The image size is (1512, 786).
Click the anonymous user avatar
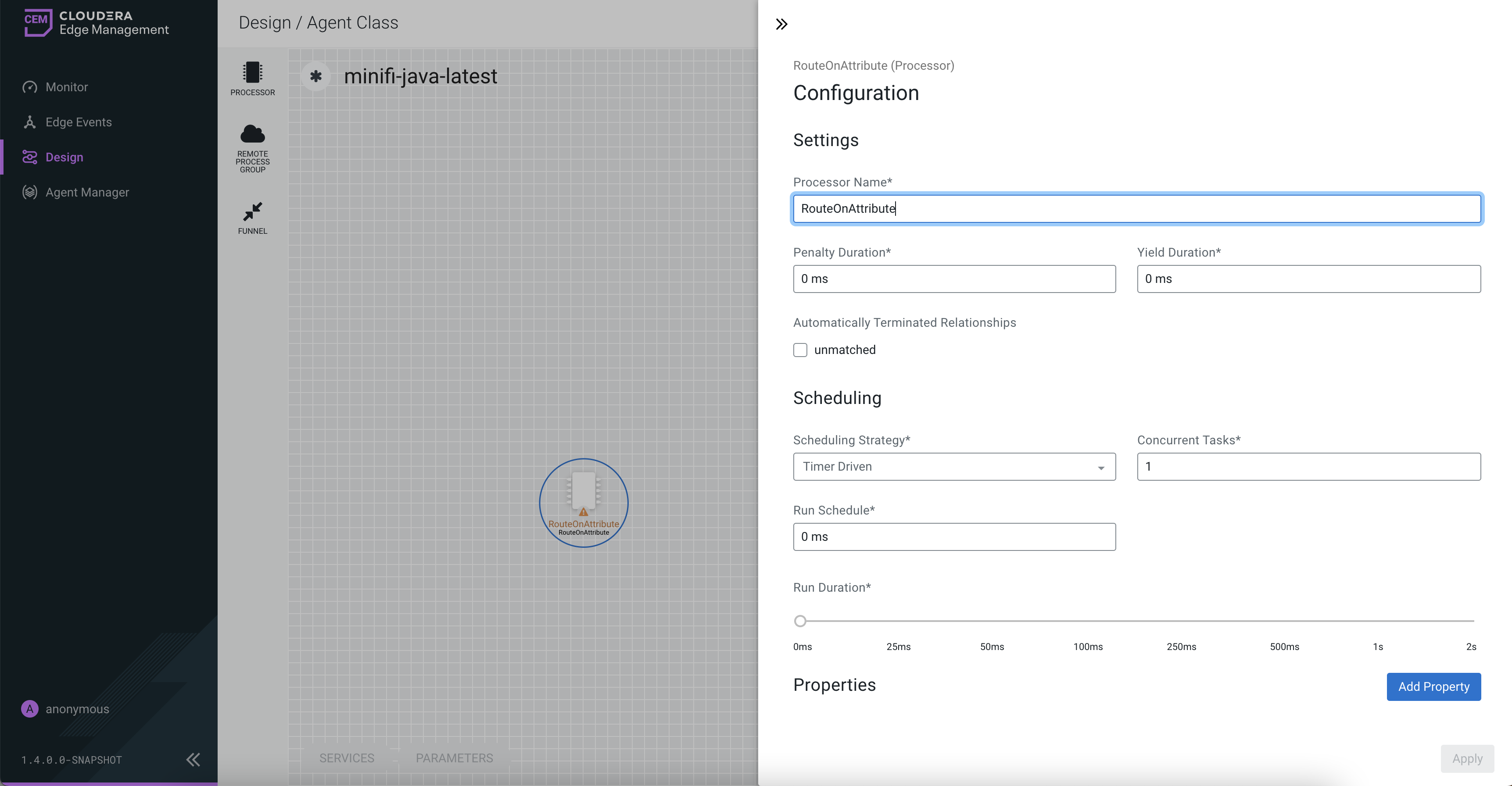coord(29,708)
